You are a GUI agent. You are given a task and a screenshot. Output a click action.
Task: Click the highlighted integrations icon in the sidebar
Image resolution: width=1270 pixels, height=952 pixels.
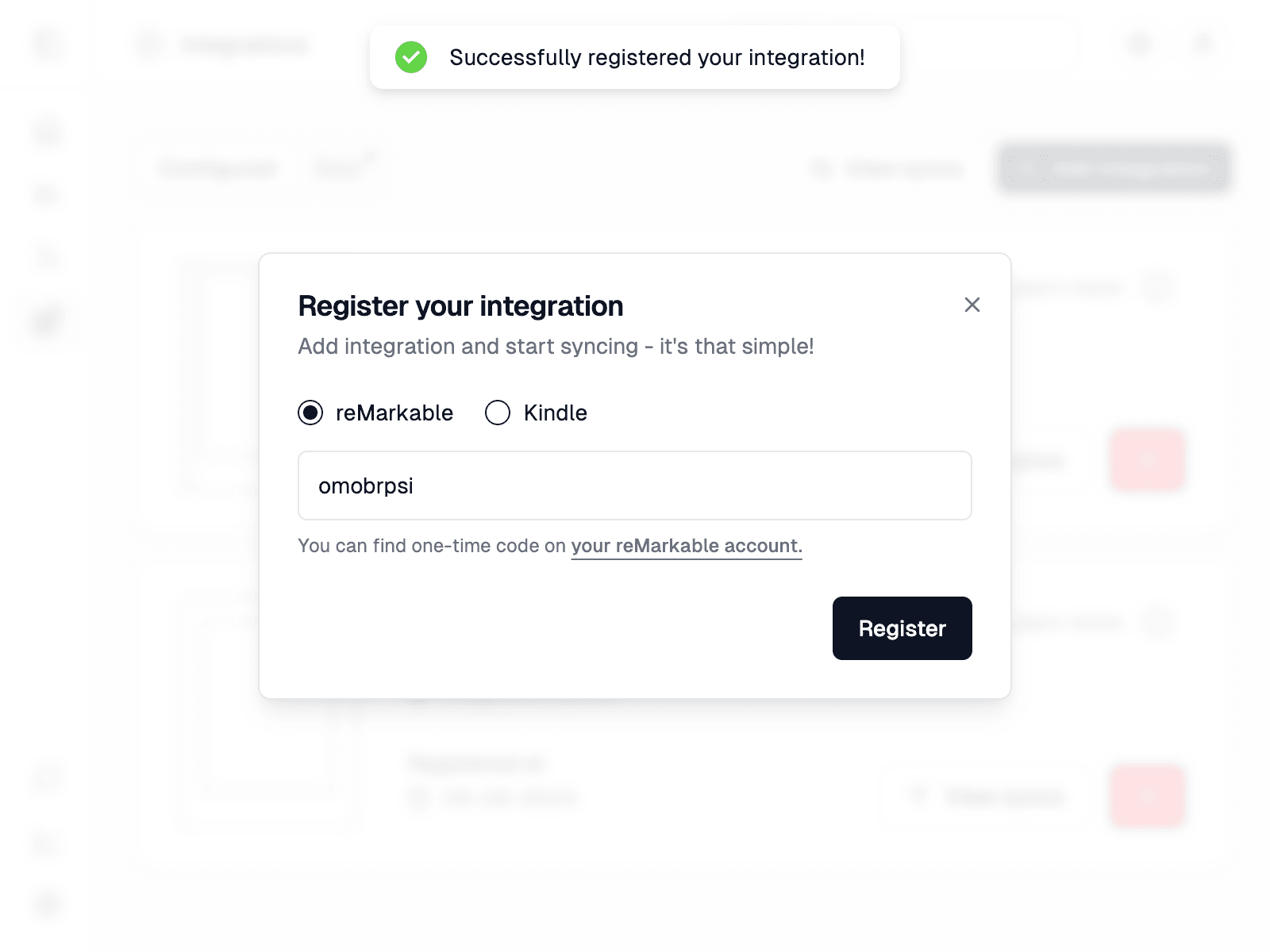coord(48,321)
